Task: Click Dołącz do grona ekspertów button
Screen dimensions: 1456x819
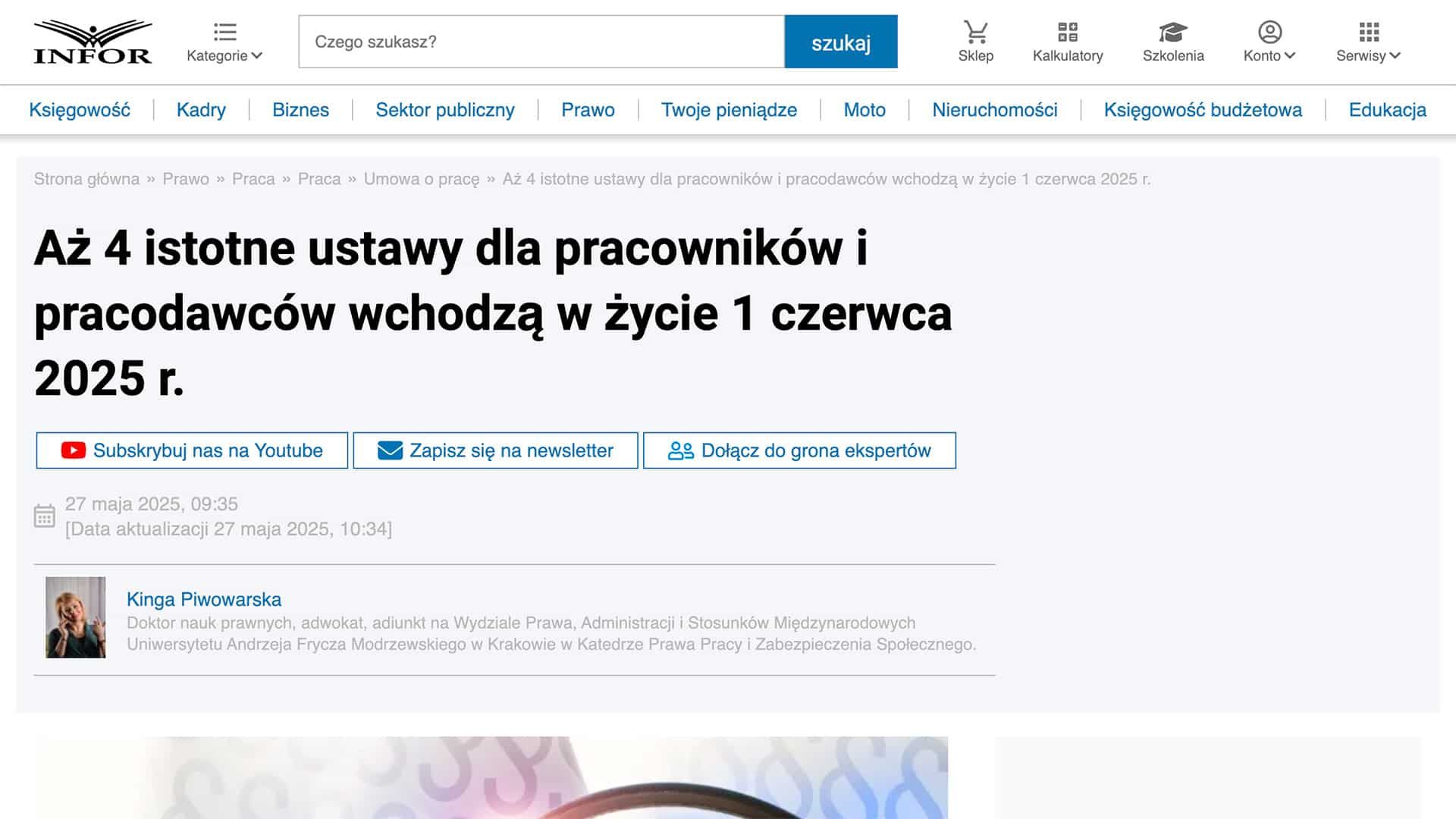Action: point(799,450)
